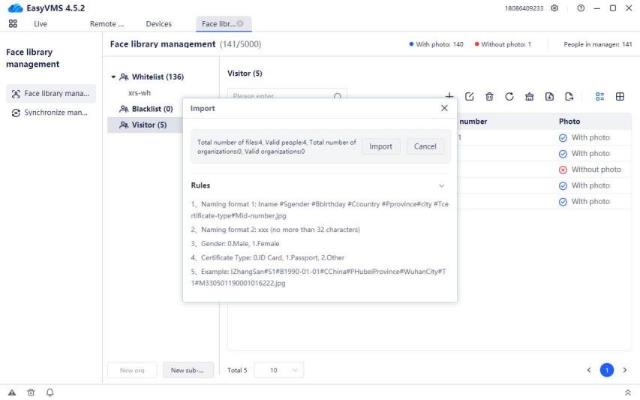
Task: Click the edit person icon in toolbar
Action: coord(470,96)
